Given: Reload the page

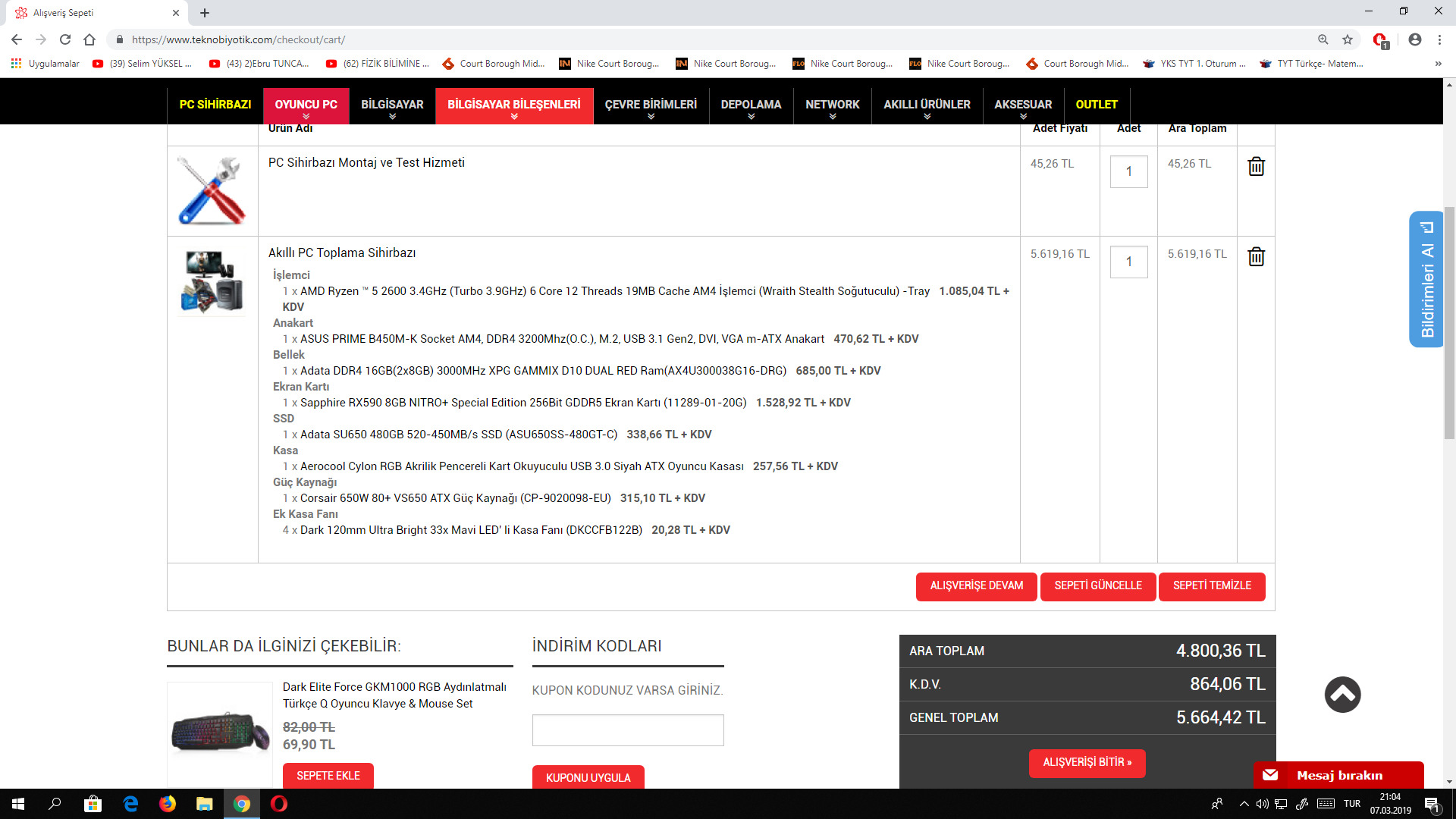Looking at the screenshot, I should pyautogui.click(x=65, y=39).
